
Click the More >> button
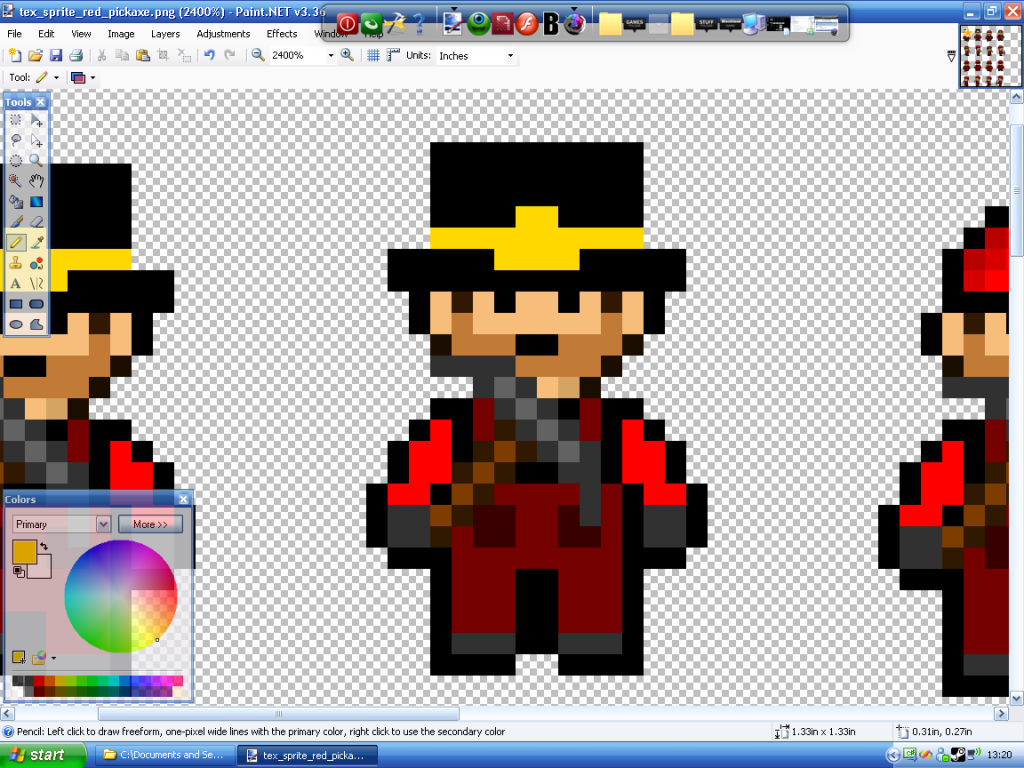click(150, 524)
